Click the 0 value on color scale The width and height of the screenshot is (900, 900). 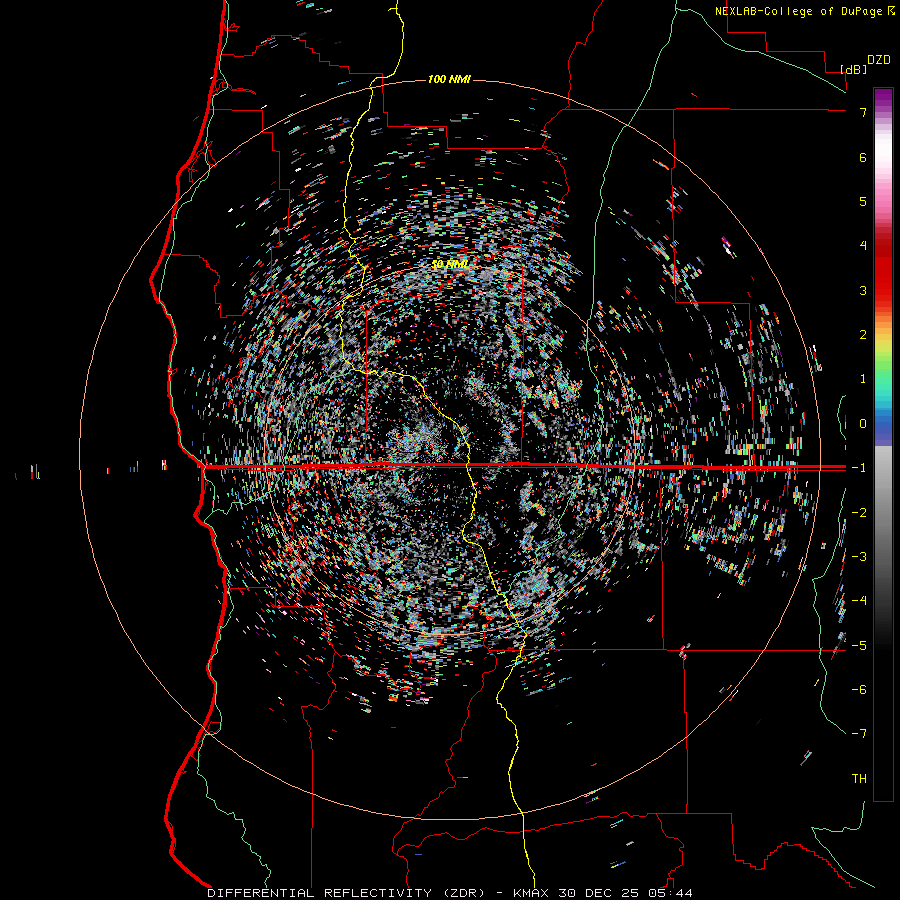[x=863, y=424]
